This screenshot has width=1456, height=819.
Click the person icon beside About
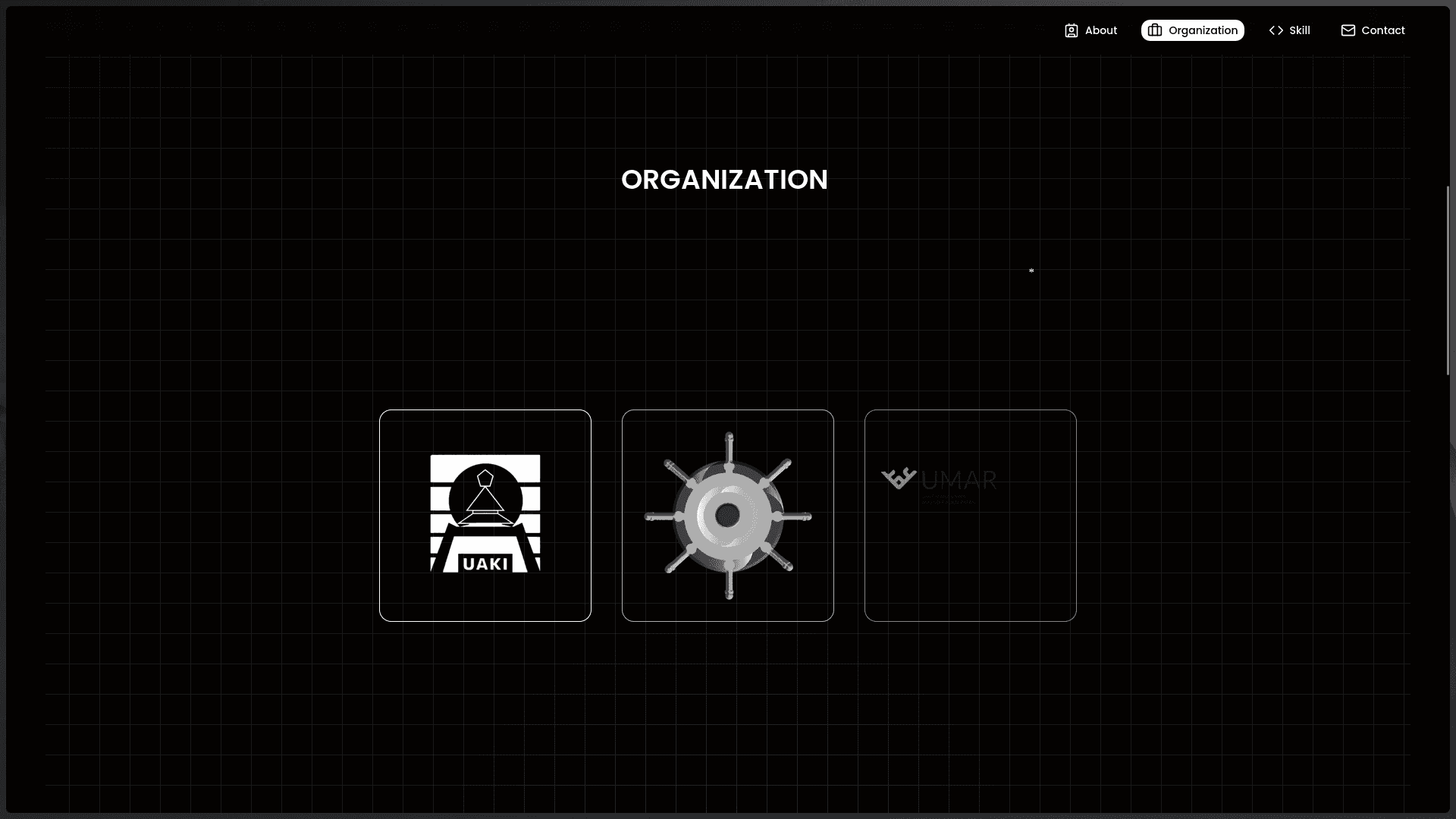pyautogui.click(x=1072, y=30)
